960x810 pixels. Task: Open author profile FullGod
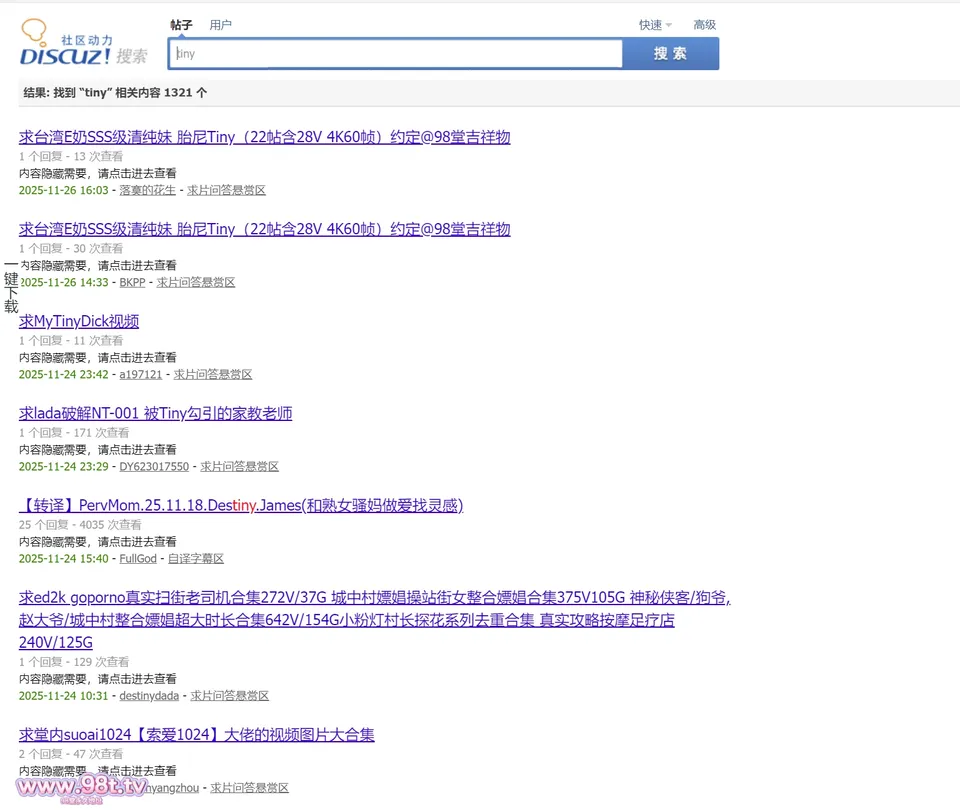pos(138,558)
